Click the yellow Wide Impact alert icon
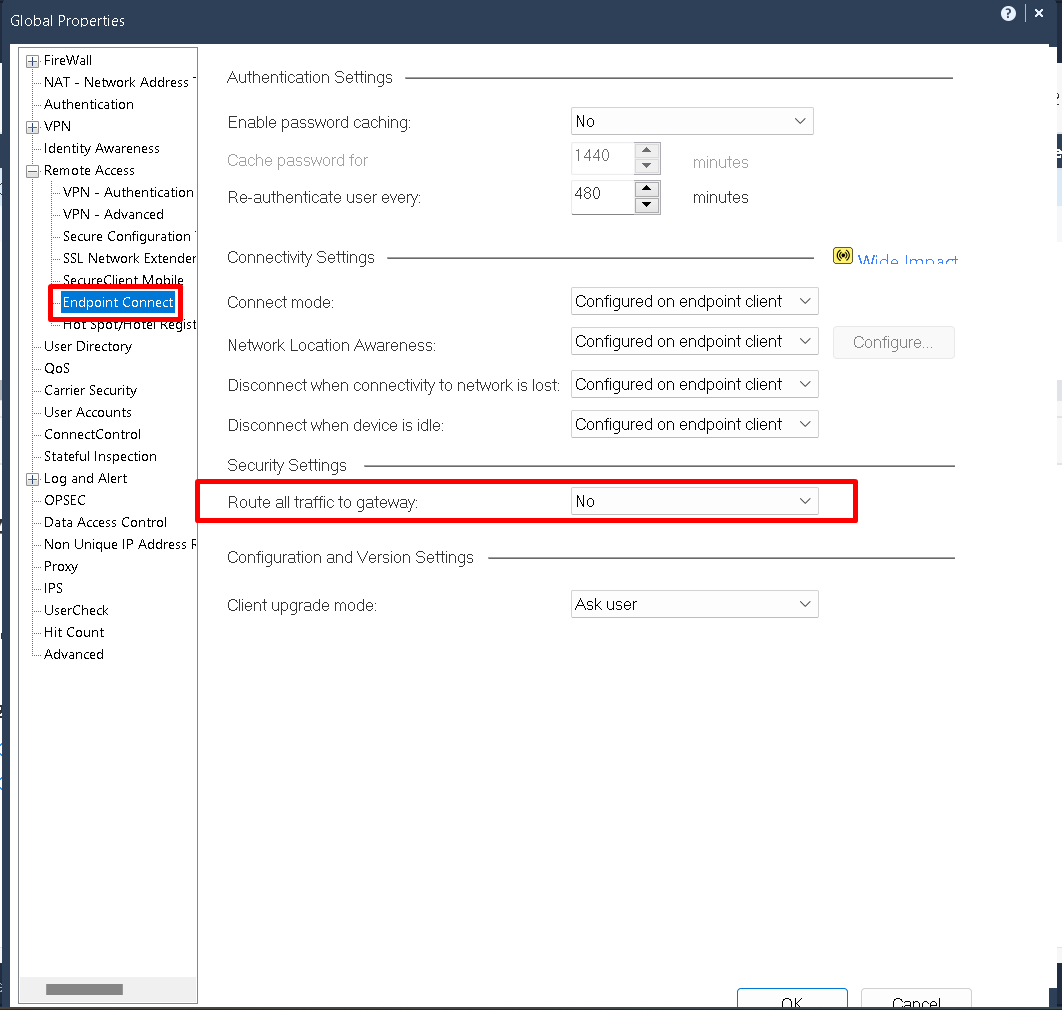 (x=843, y=255)
